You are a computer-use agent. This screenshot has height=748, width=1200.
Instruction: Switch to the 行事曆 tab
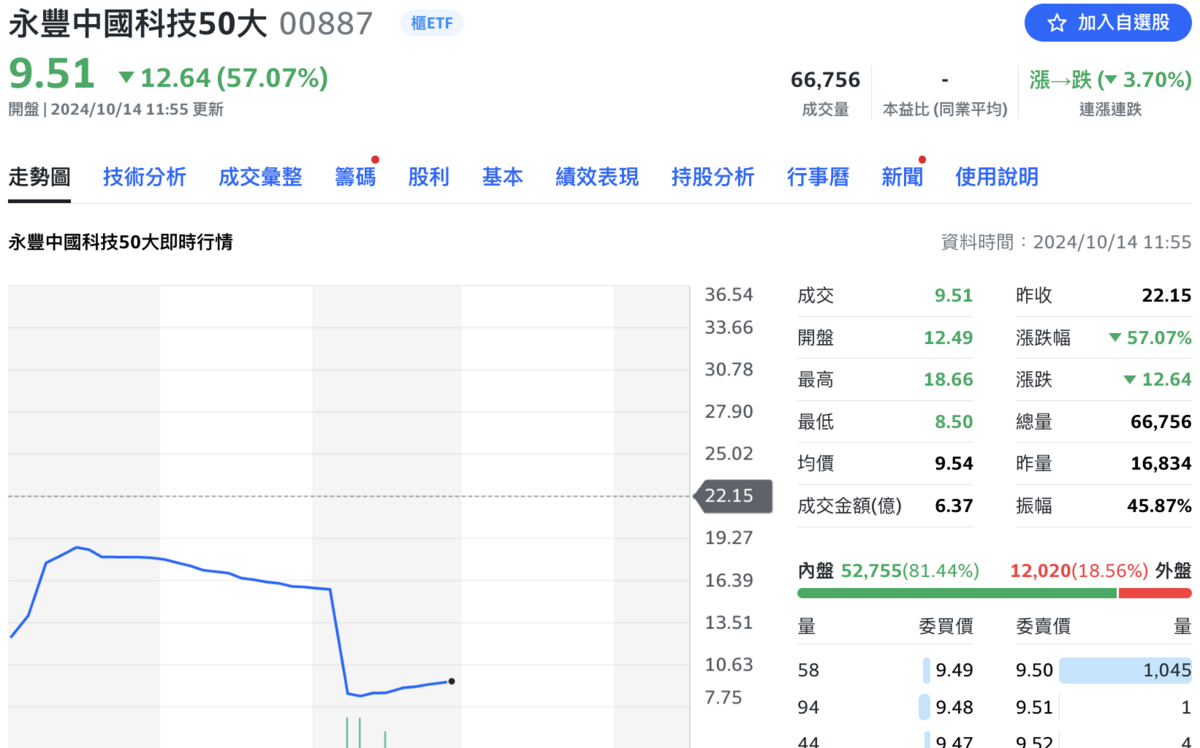pyautogui.click(x=818, y=176)
